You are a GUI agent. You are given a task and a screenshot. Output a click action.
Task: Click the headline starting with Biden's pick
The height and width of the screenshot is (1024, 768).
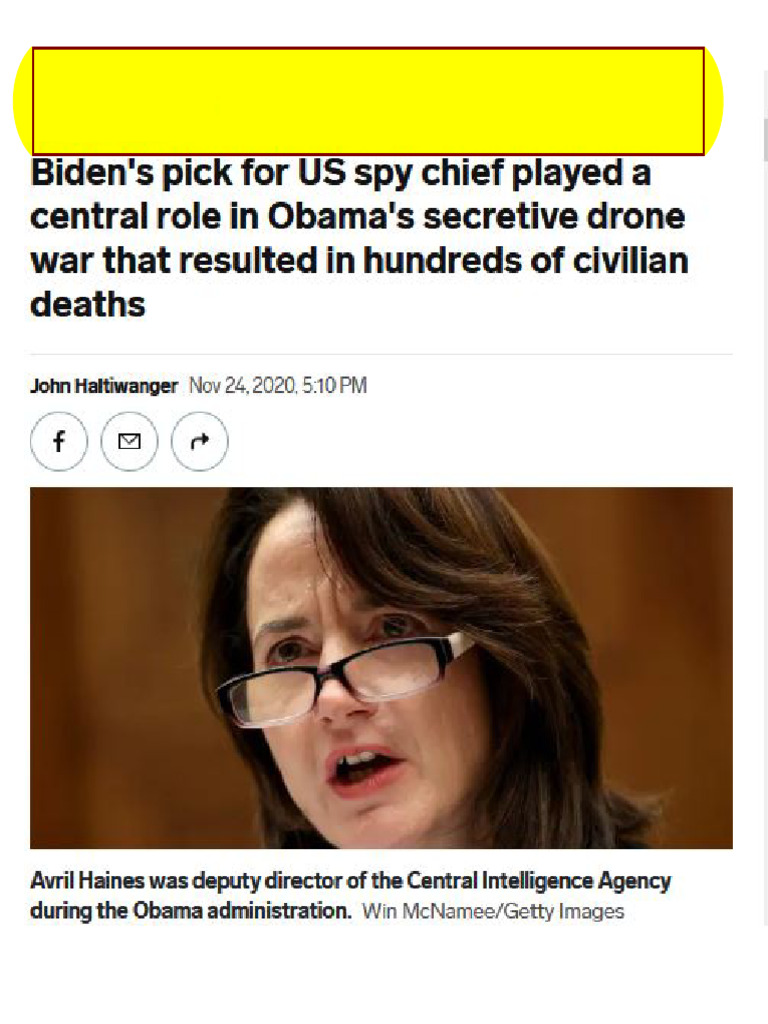pyautogui.click(x=359, y=238)
